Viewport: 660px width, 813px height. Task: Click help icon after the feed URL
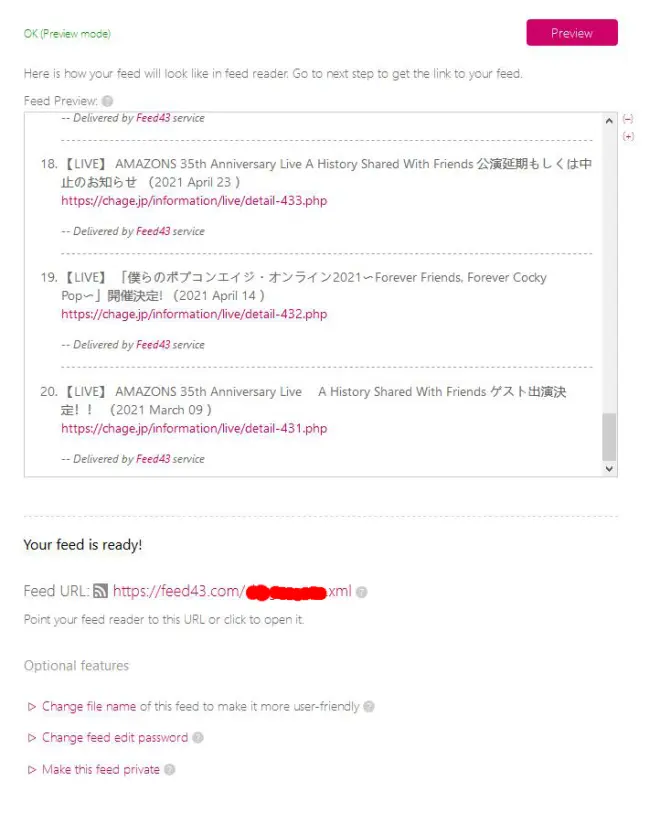362,592
